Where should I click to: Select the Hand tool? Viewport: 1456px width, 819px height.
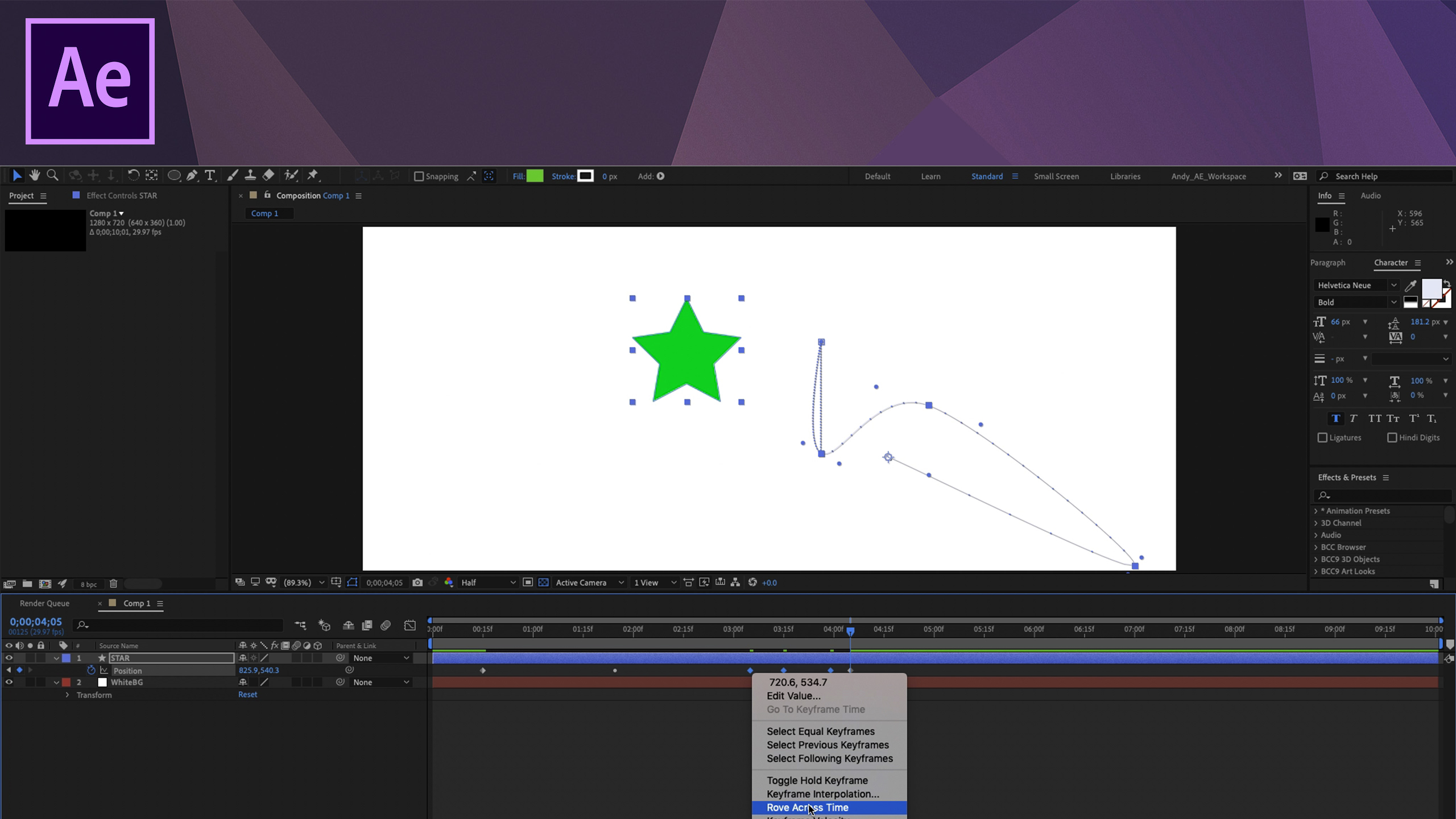click(x=35, y=176)
